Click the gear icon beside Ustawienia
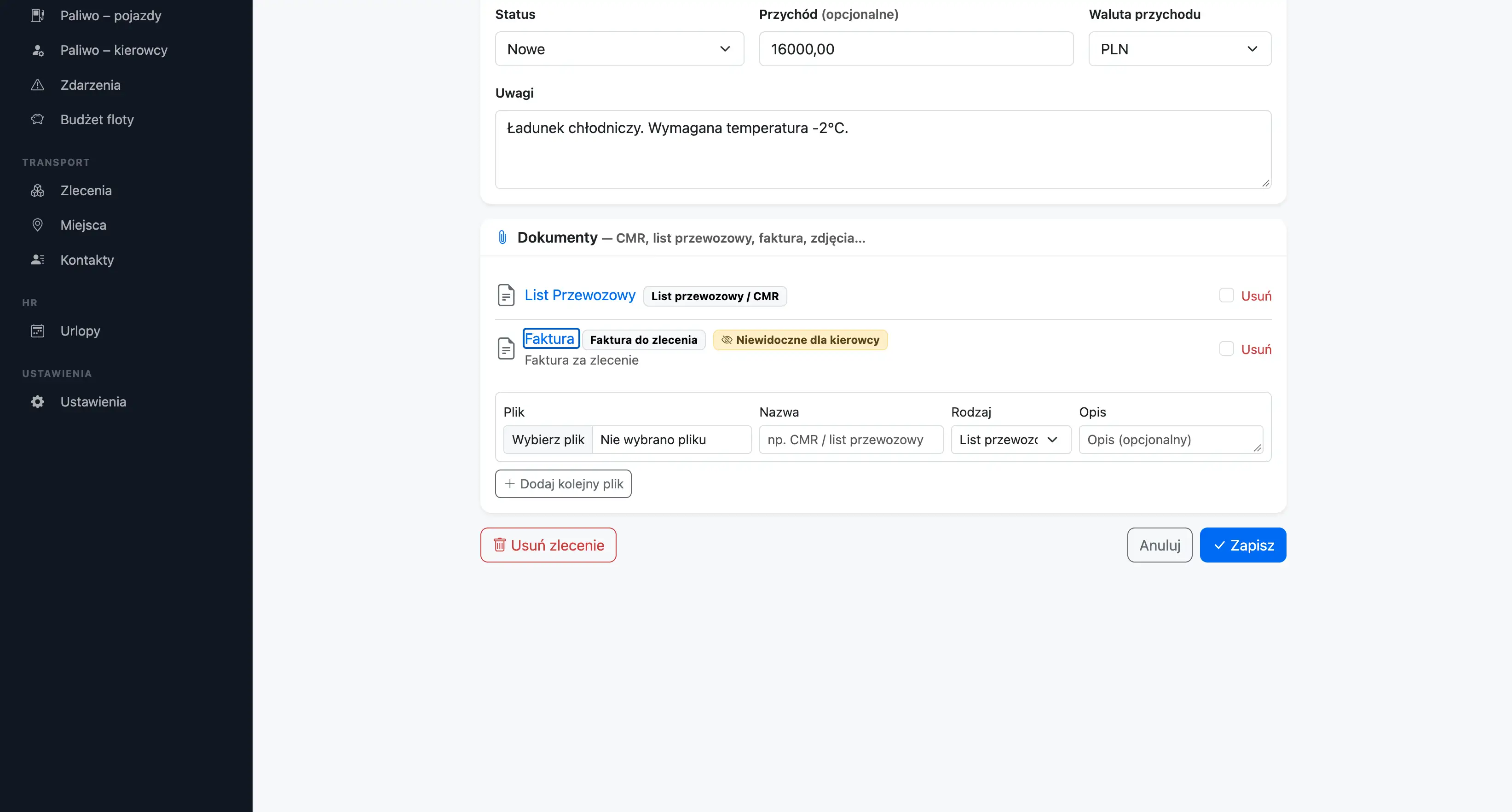The image size is (1512, 812). click(x=38, y=402)
